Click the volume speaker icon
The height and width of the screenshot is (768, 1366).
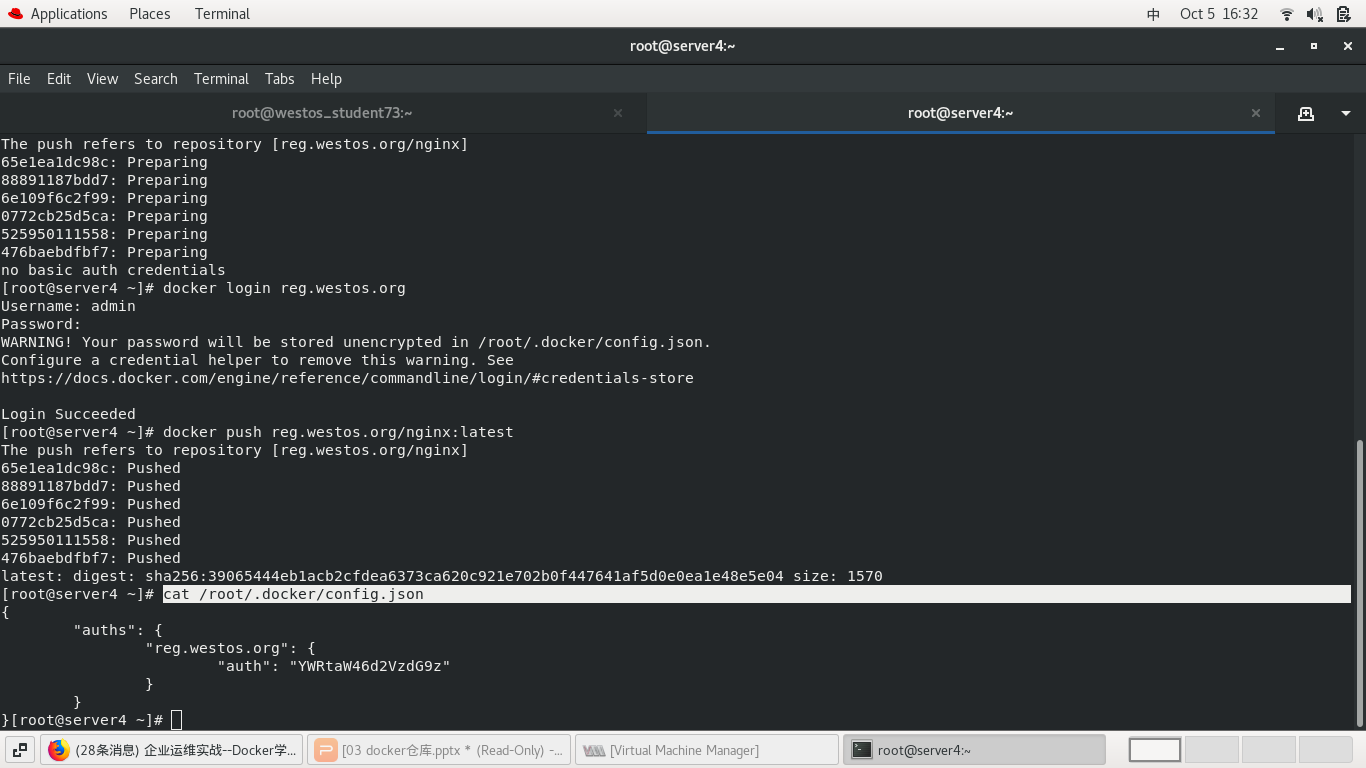1315,14
